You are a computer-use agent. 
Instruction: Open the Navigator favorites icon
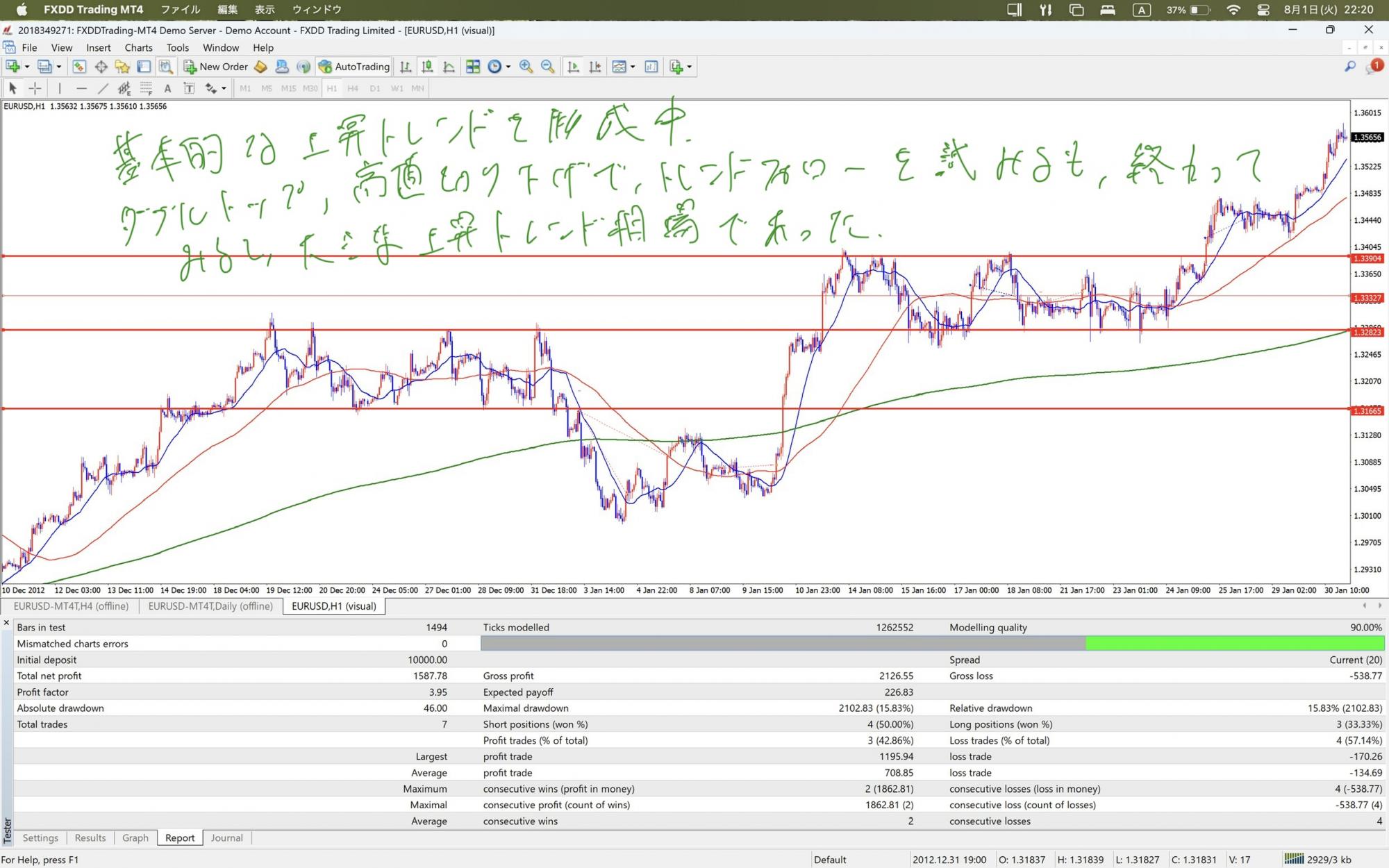pyautogui.click(x=122, y=67)
